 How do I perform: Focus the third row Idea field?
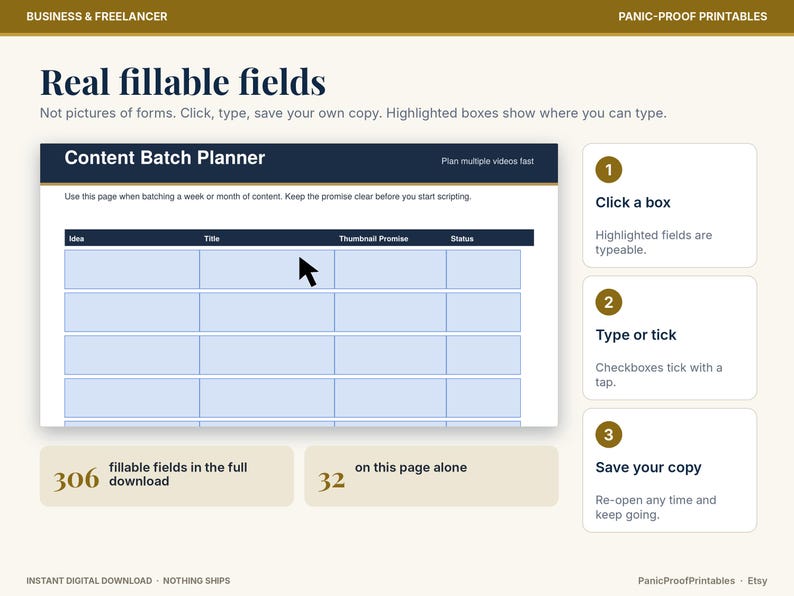tap(132, 355)
